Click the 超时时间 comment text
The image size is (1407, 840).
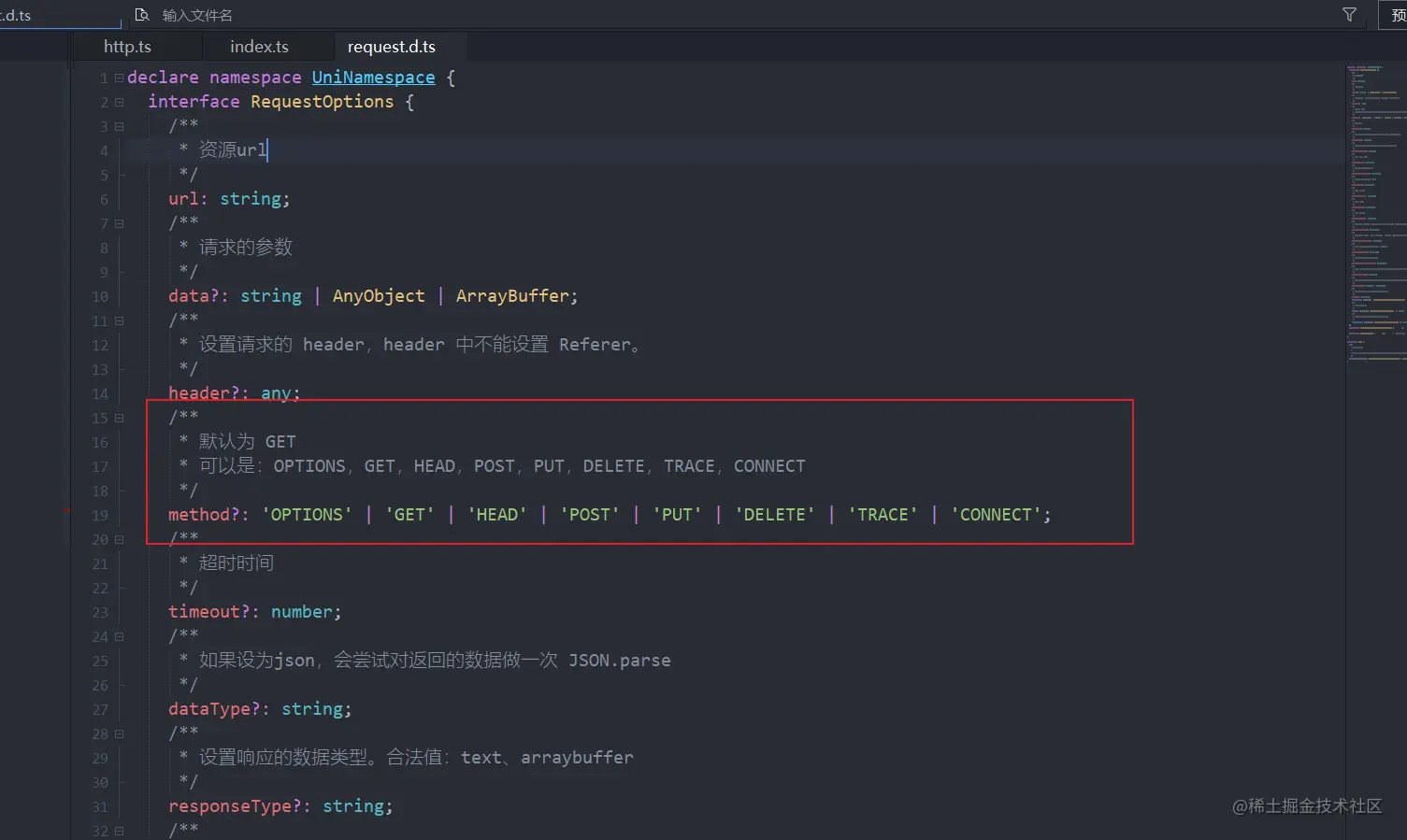point(237,563)
